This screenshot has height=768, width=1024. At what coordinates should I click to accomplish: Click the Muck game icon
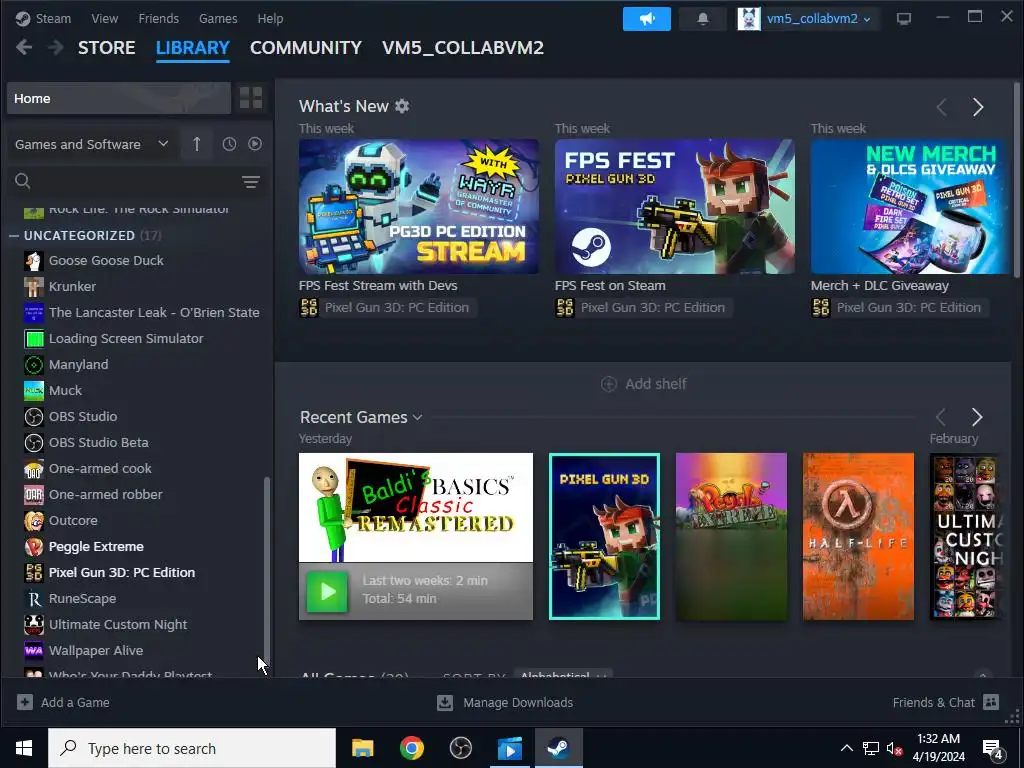coord(34,391)
